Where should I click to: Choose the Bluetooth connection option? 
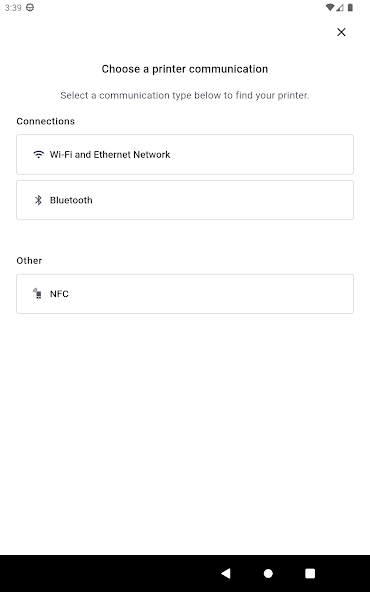click(x=185, y=200)
